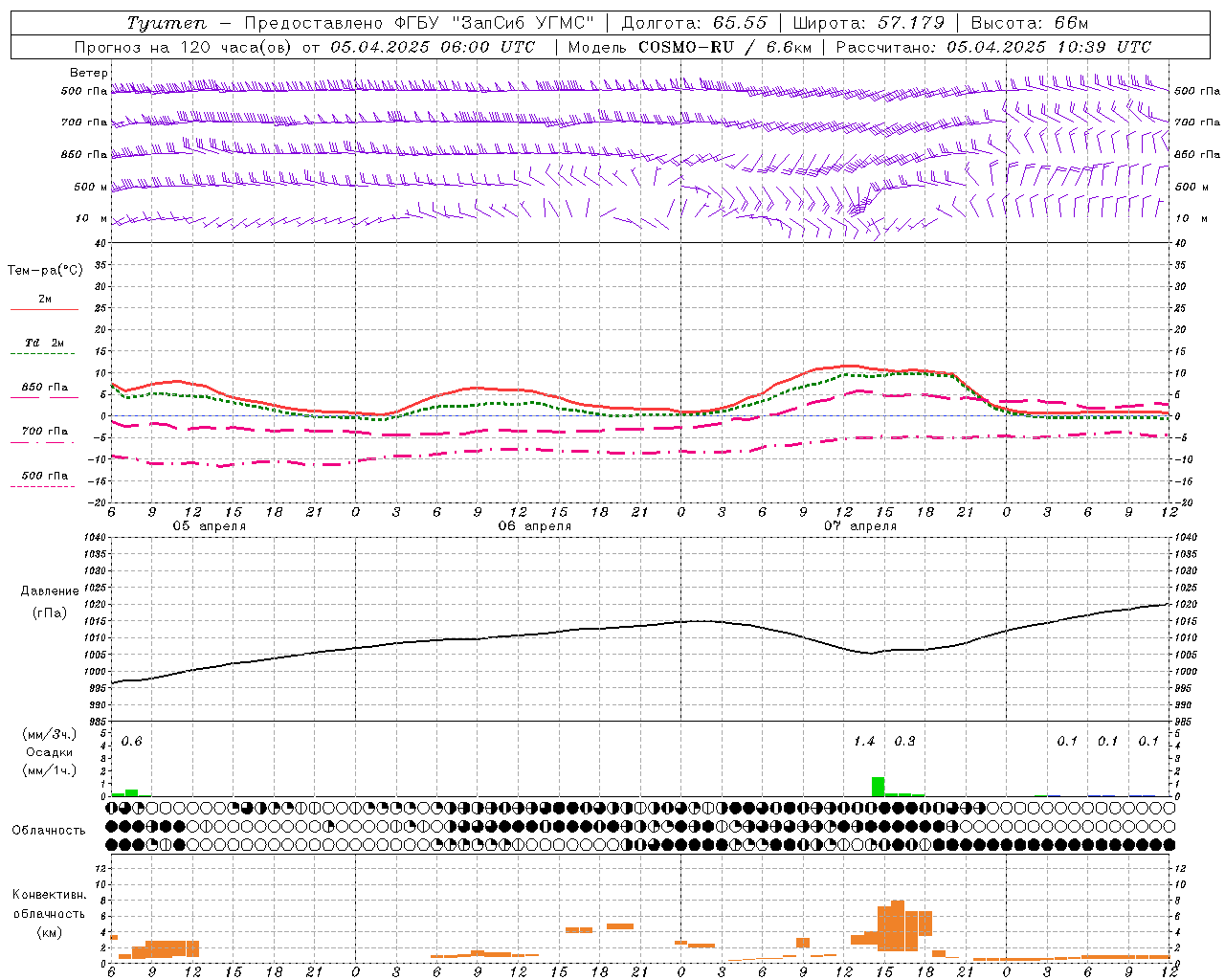
Task: Click the (км) unit under convective cloudiness
Action: pyautogui.click(x=50, y=932)
